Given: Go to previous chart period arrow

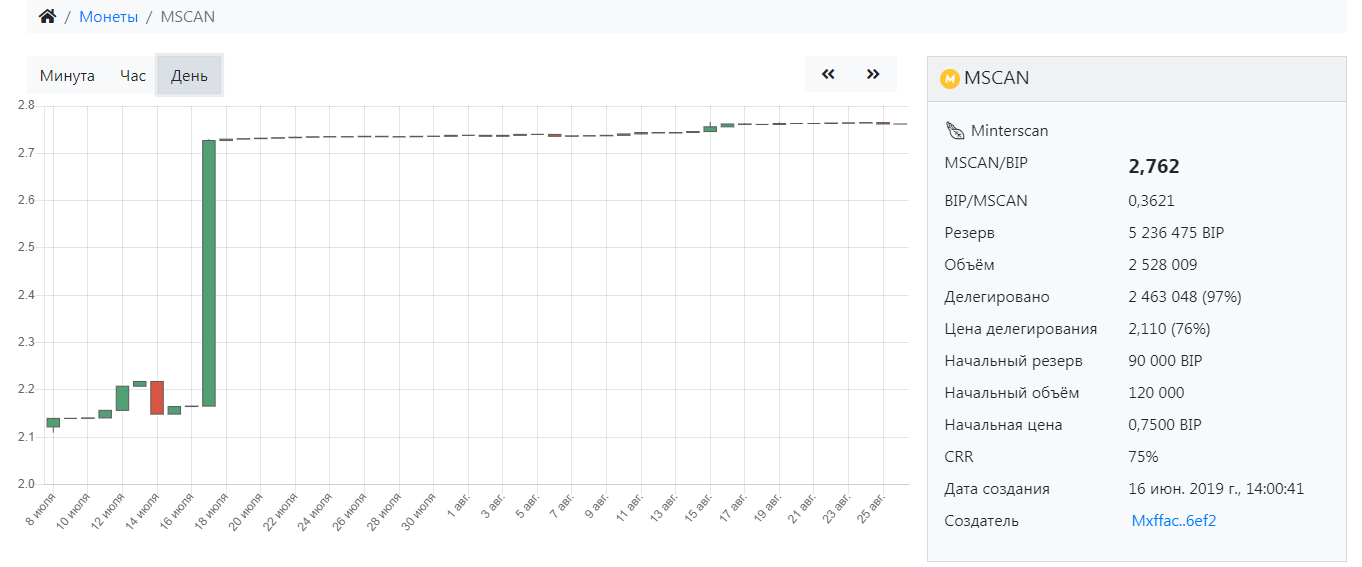Looking at the screenshot, I should 828,74.
